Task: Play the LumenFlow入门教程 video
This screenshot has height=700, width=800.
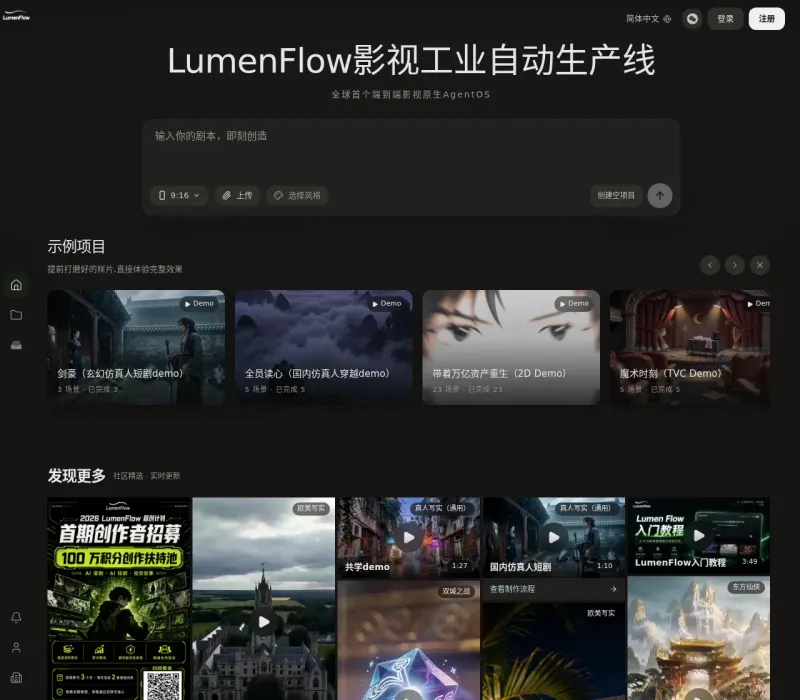Action: click(x=699, y=535)
